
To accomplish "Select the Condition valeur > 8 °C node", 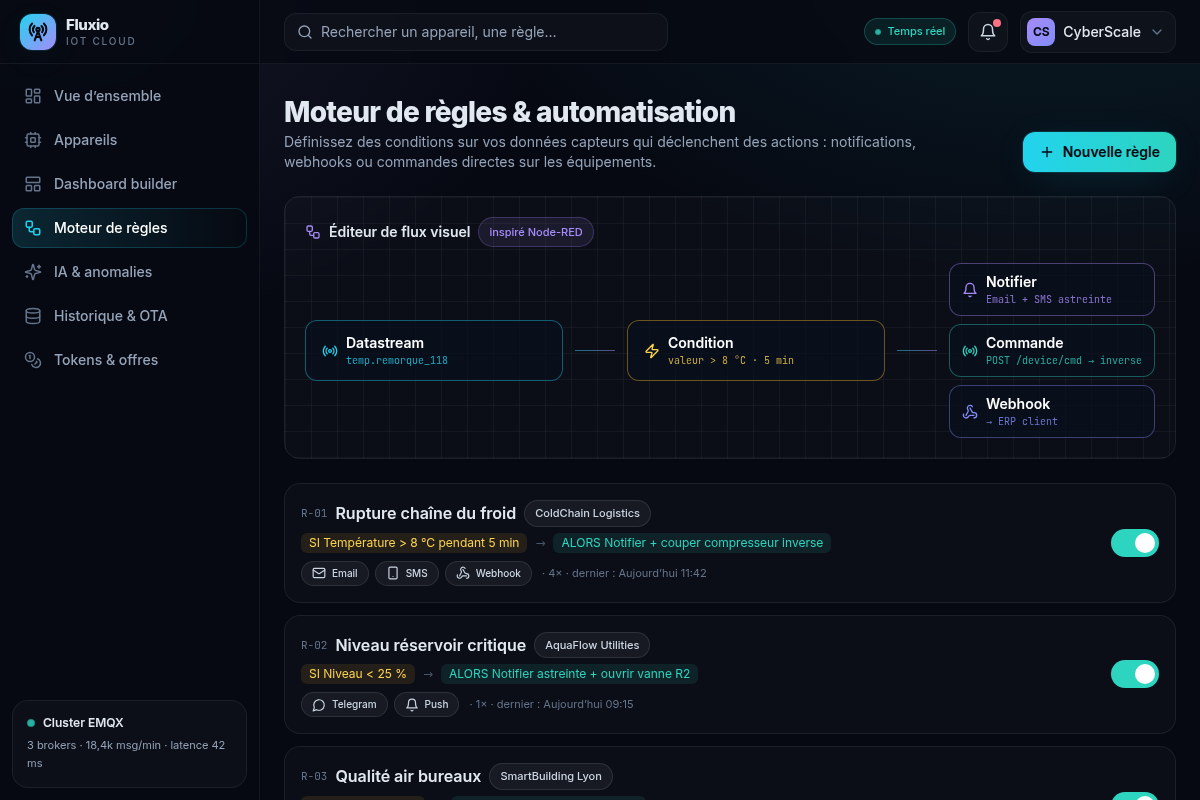I will pos(756,350).
